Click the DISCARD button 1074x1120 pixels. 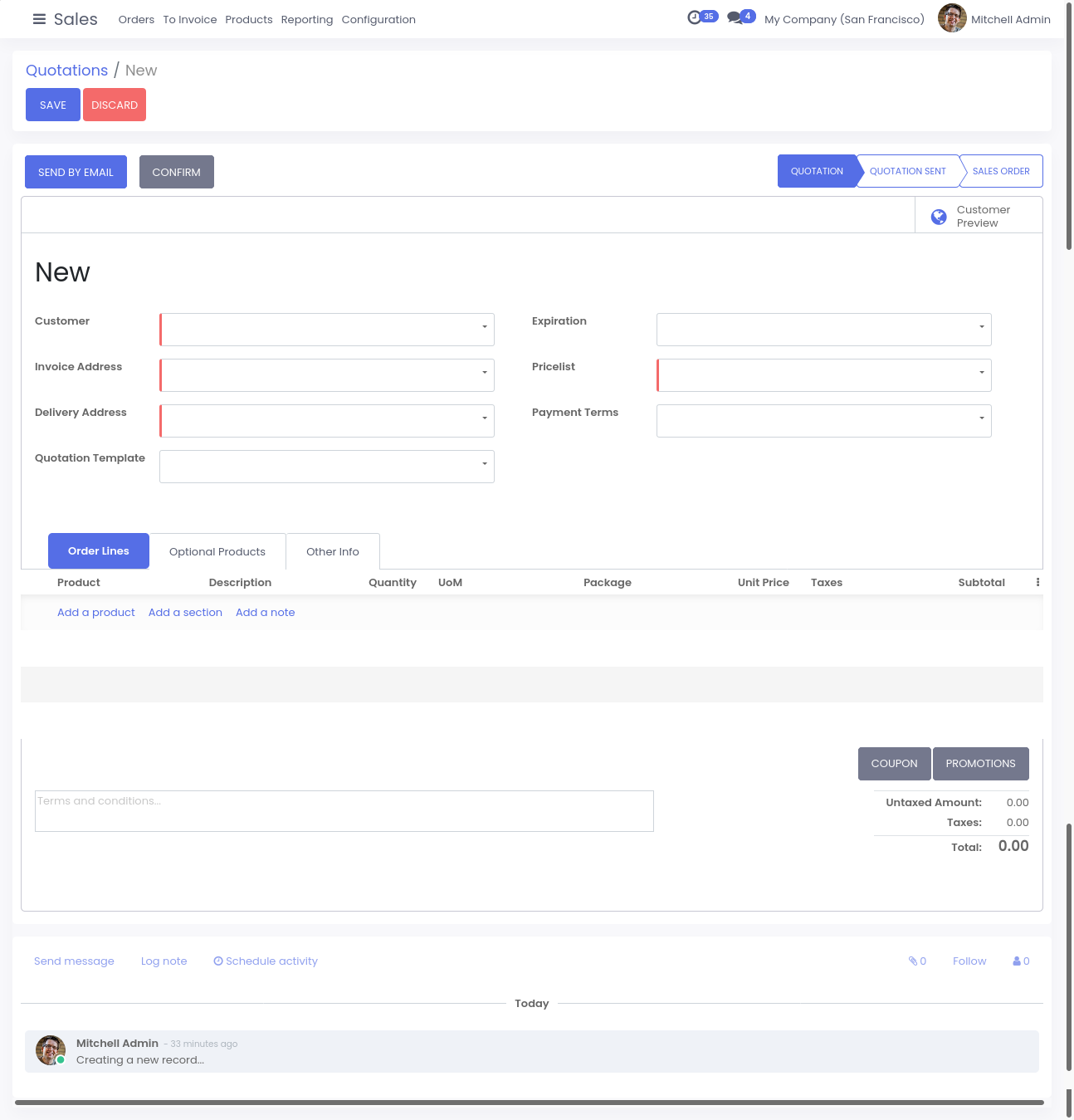click(115, 105)
